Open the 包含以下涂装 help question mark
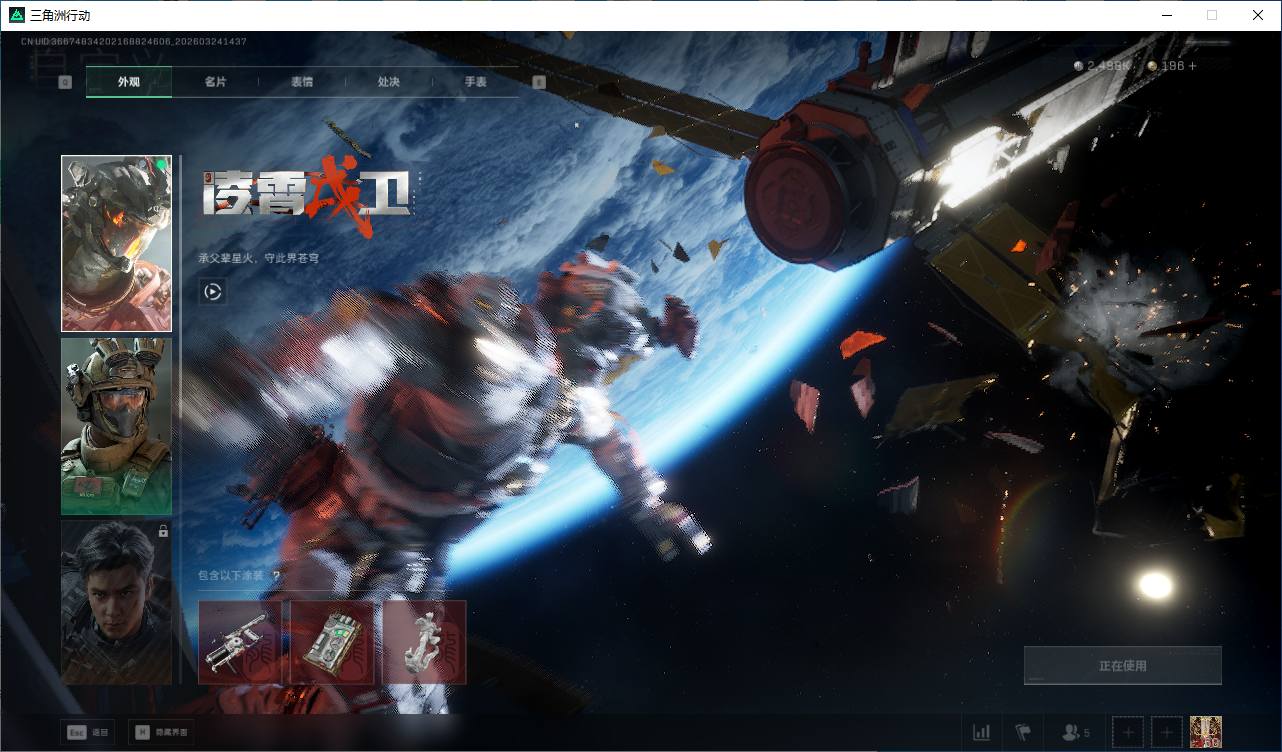The height and width of the screenshot is (752, 1282). pos(276,576)
